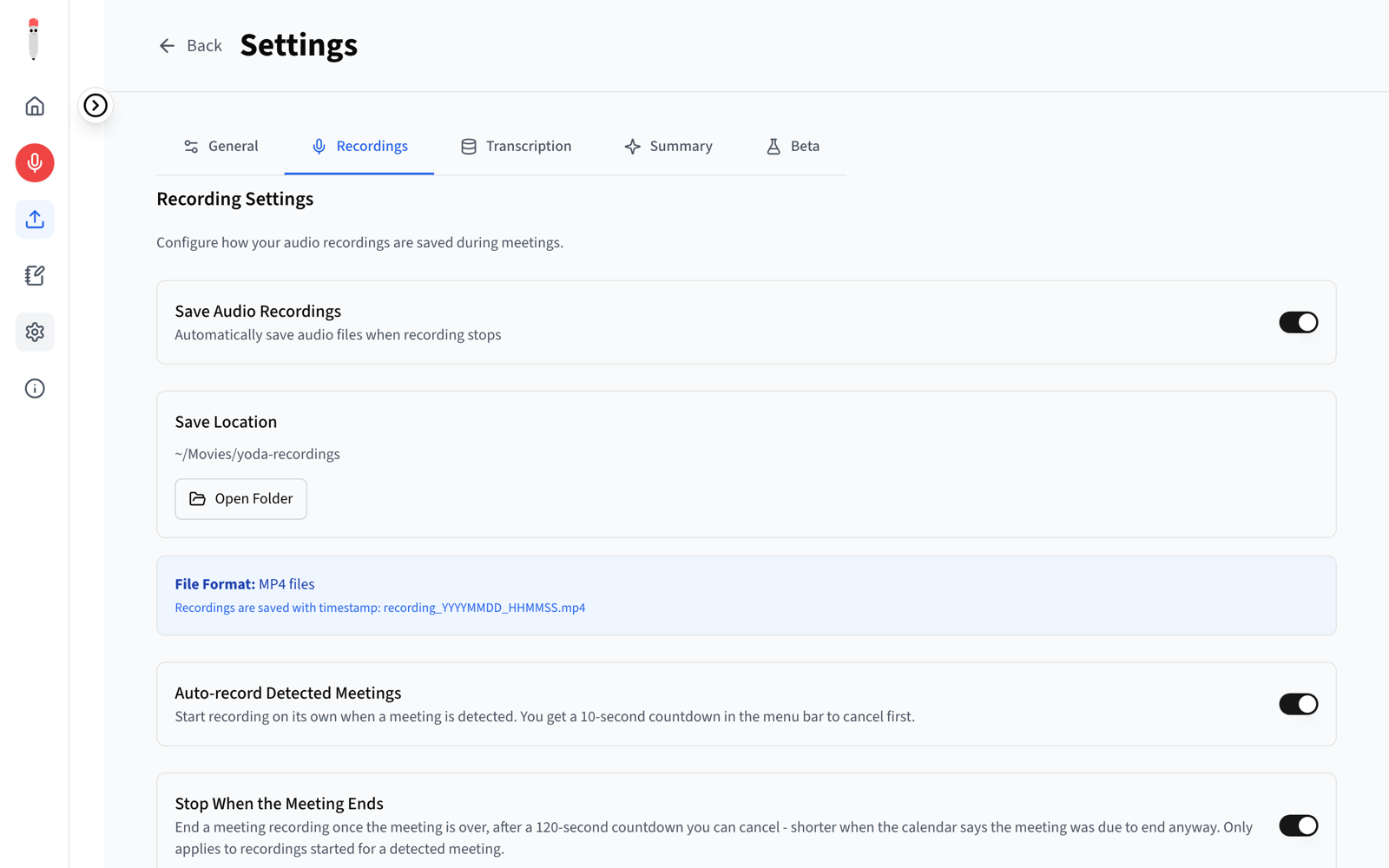1389x868 pixels.
Task: Click the Save Location heading
Action: pyautogui.click(x=226, y=422)
